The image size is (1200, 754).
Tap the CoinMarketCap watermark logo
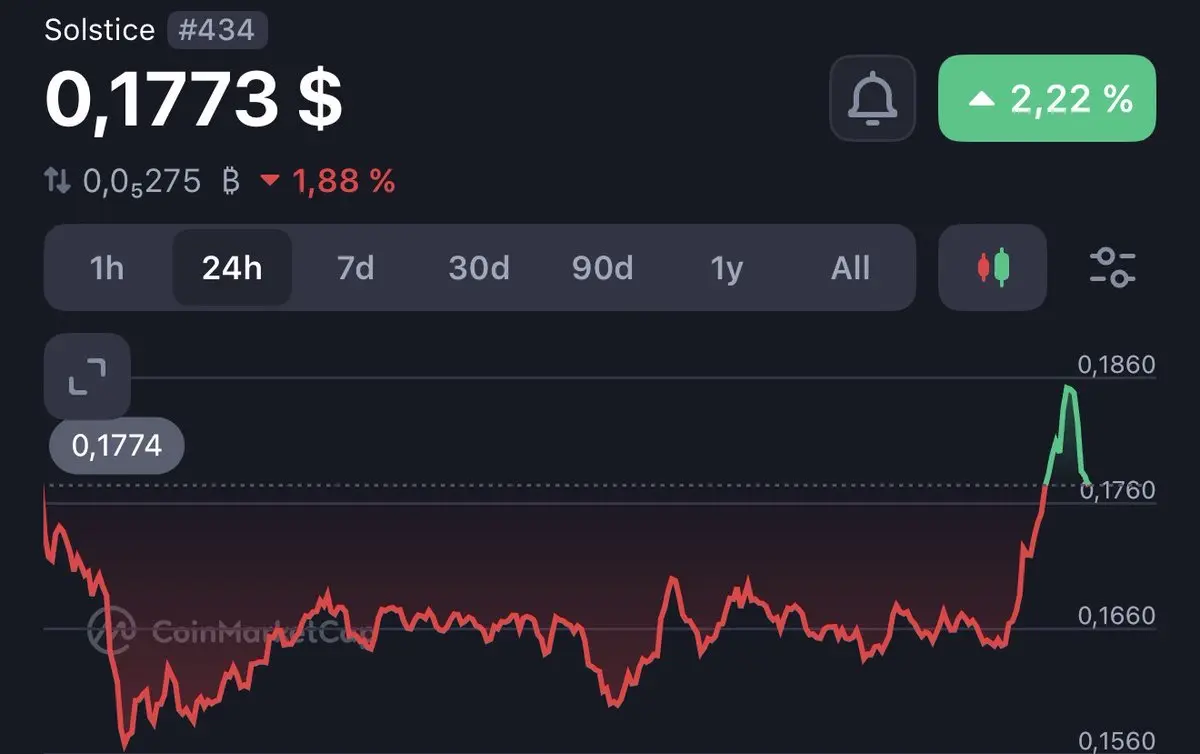(x=230, y=630)
